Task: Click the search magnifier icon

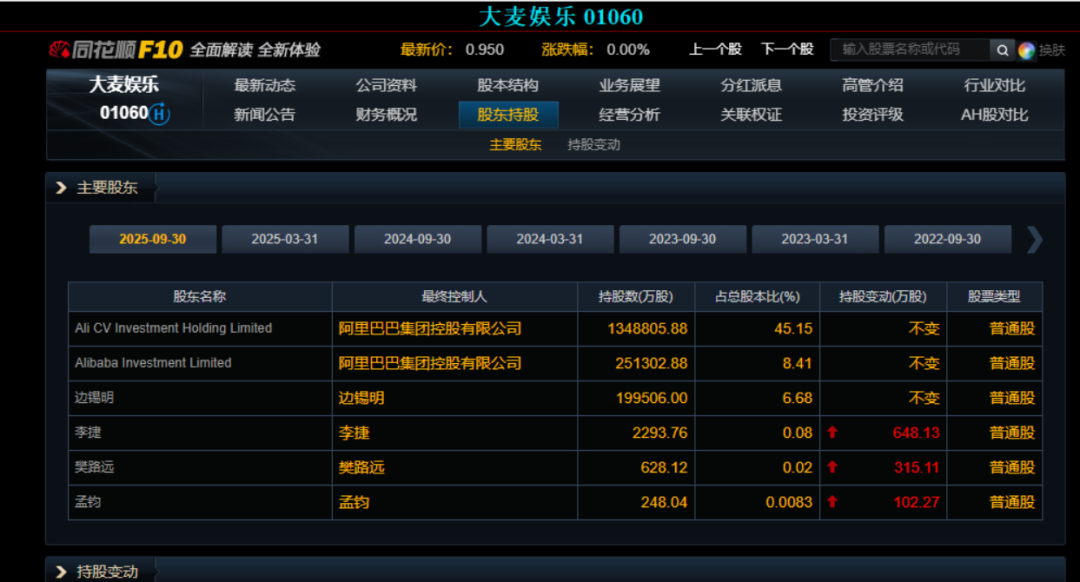Action: click(1002, 50)
